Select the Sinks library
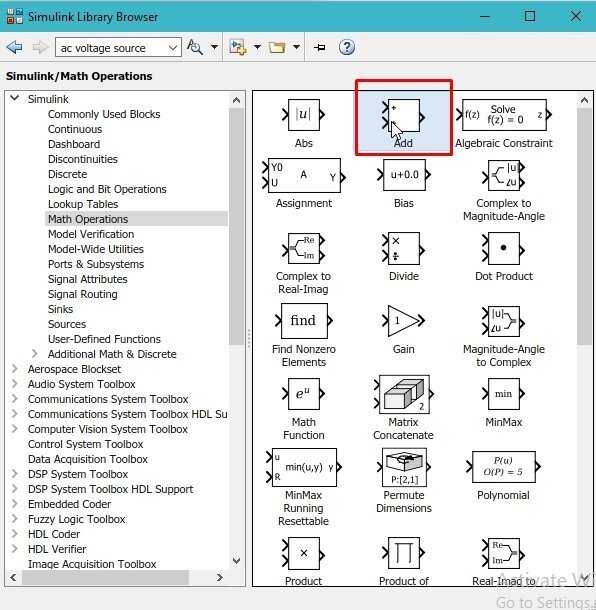This screenshot has height=610, width=596. pos(60,309)
